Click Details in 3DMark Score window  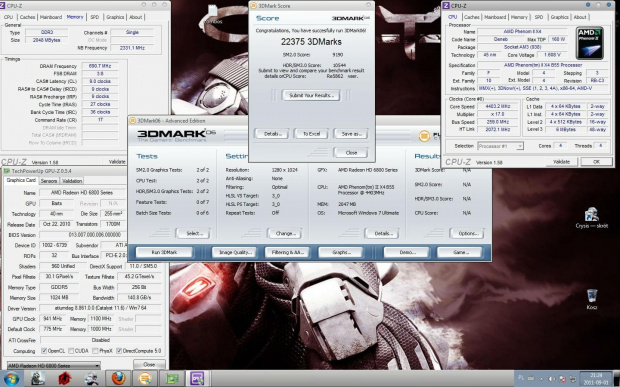[271, 134]
